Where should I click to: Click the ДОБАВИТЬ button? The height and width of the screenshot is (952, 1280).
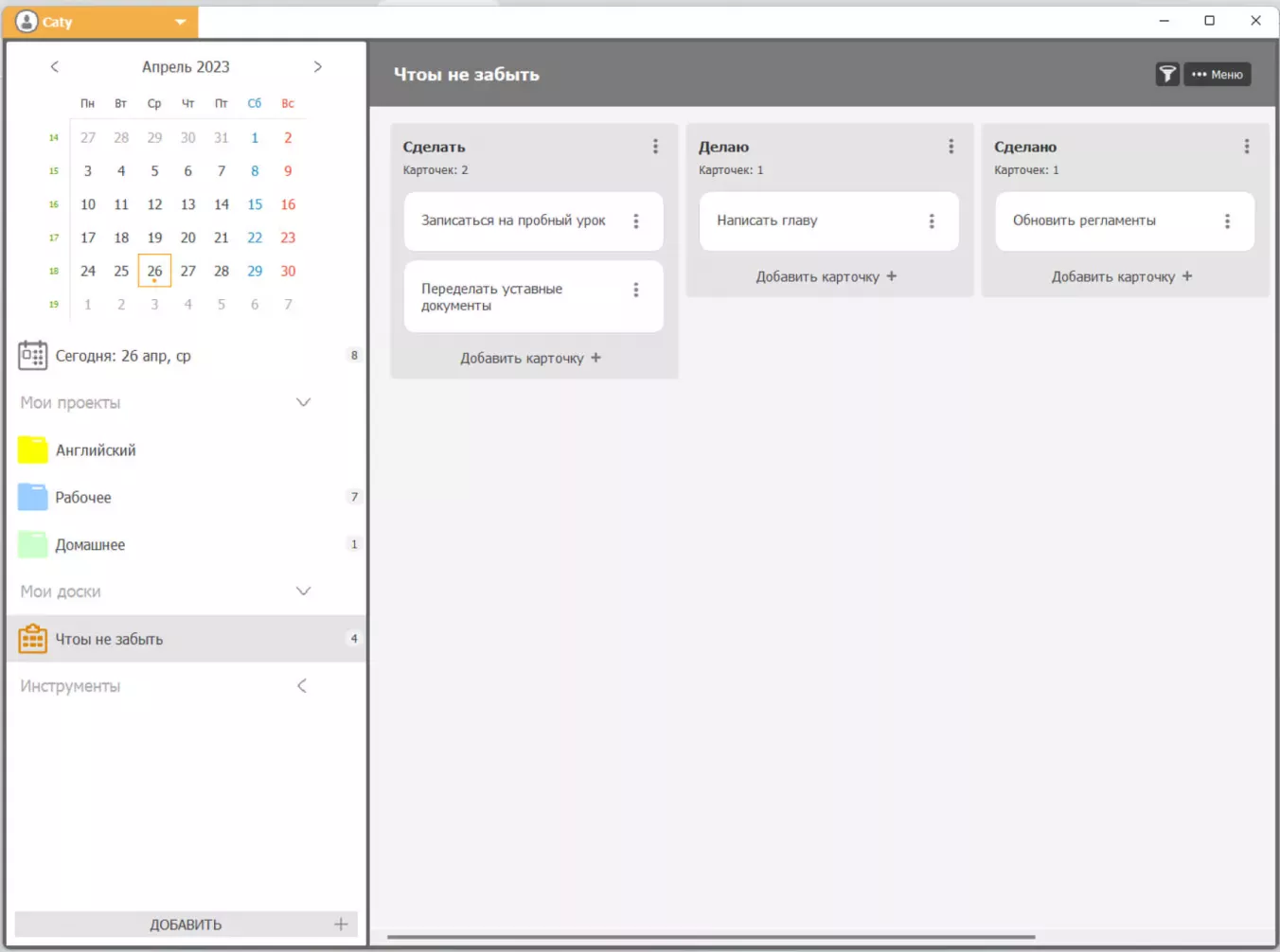(x=187, y=925)
